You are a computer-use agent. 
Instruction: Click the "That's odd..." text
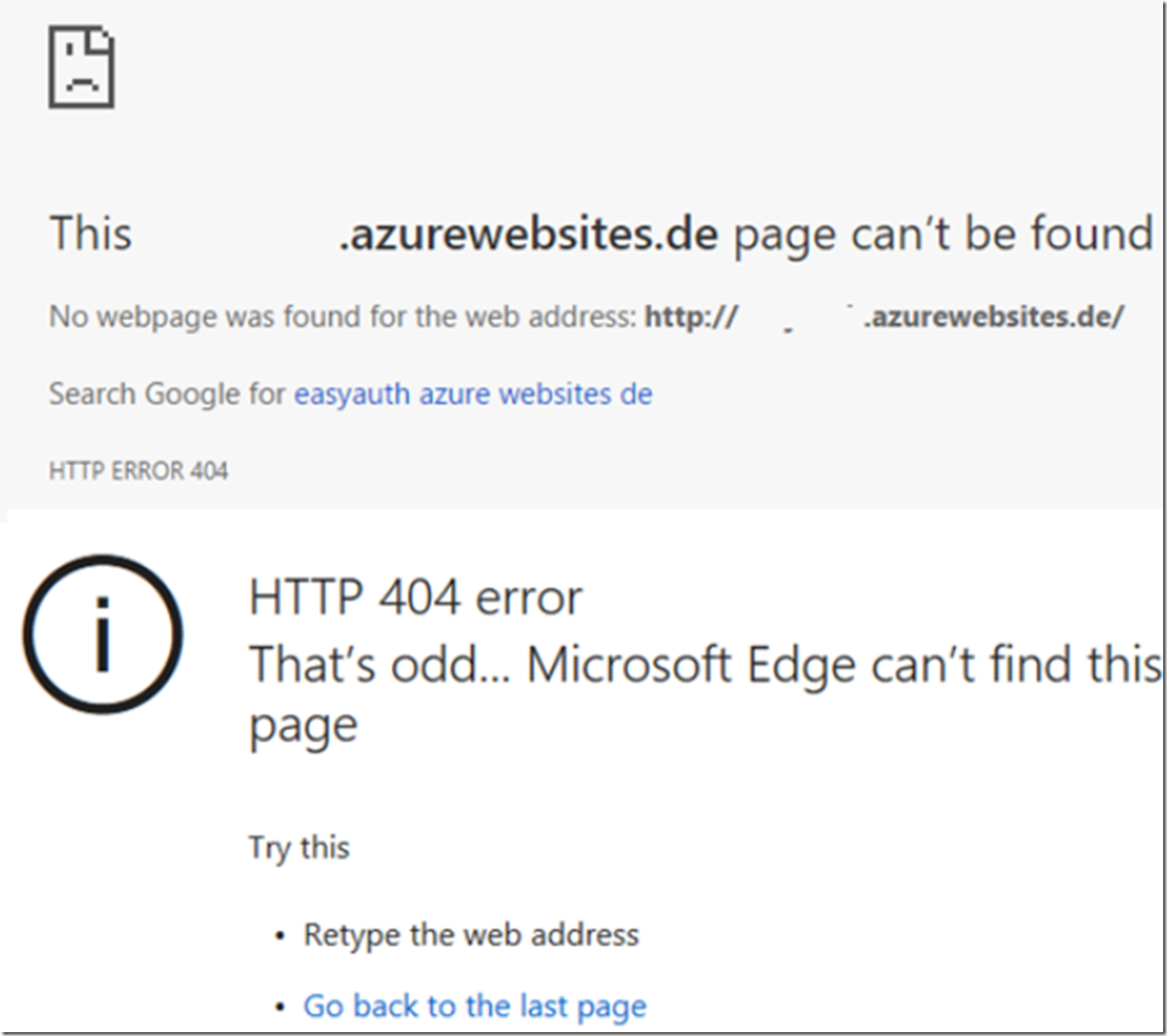tap(380, 666)
